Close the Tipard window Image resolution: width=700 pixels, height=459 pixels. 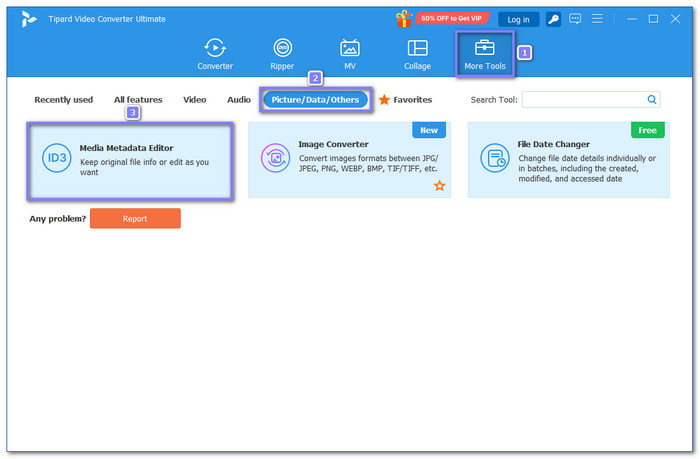[675, 19]
